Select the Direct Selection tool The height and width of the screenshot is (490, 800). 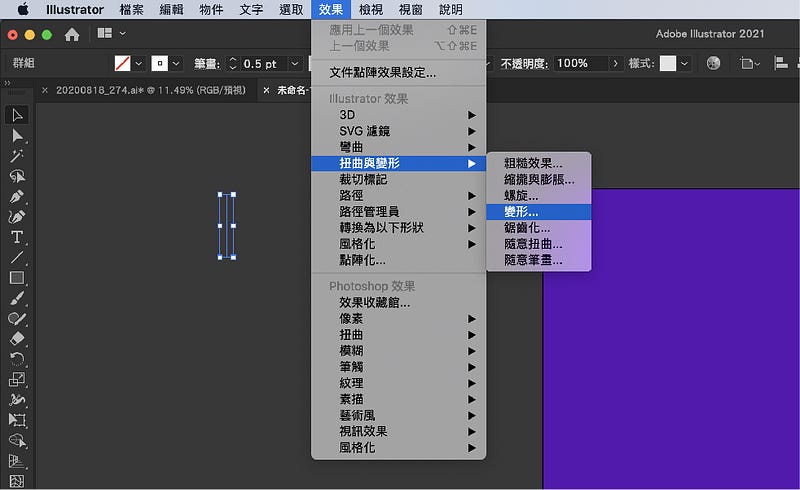[17, 135]
